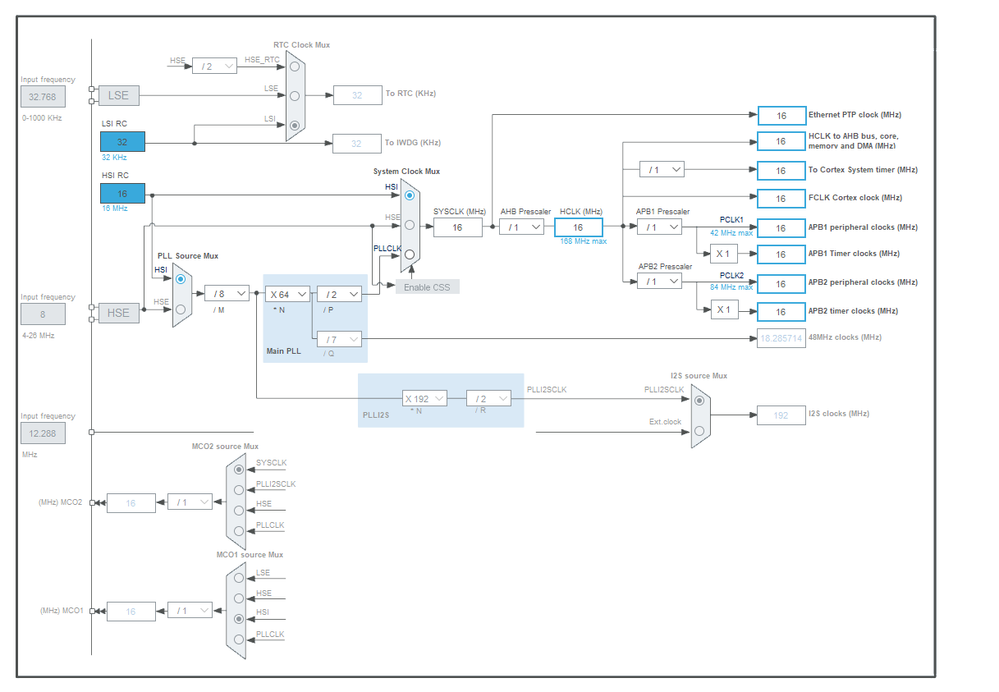Click the APB1 peripheral clocks value box
Image resolution: width=999 pixels, height=692 pixels.
pos(781,228)
